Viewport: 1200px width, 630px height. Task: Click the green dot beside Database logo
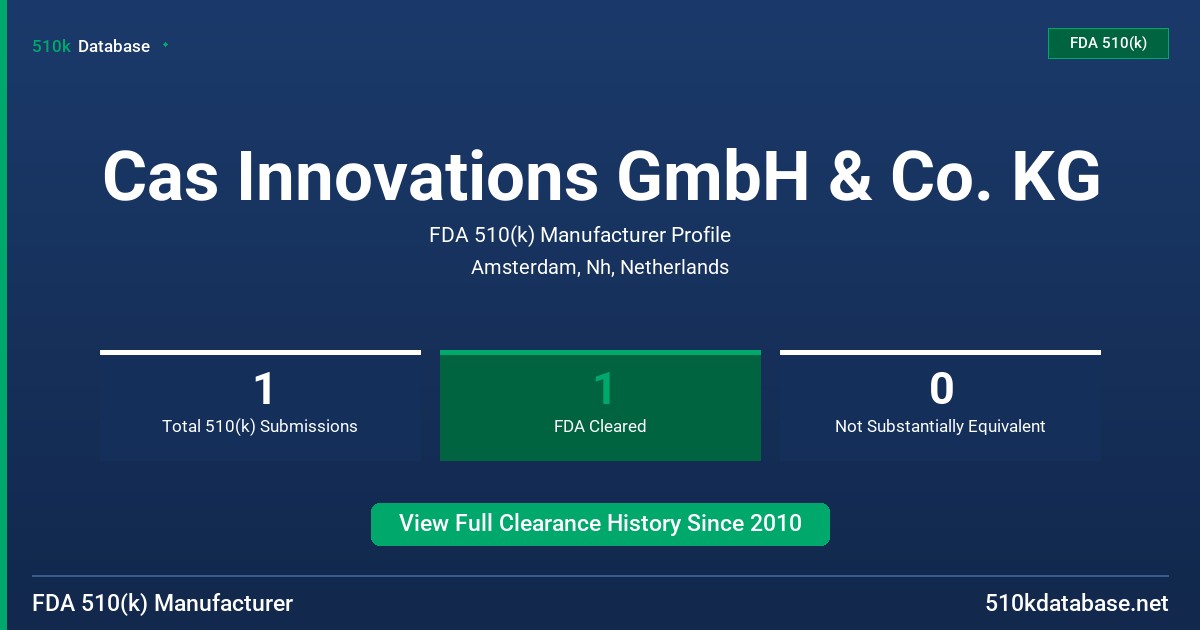(x=165, y=45)
